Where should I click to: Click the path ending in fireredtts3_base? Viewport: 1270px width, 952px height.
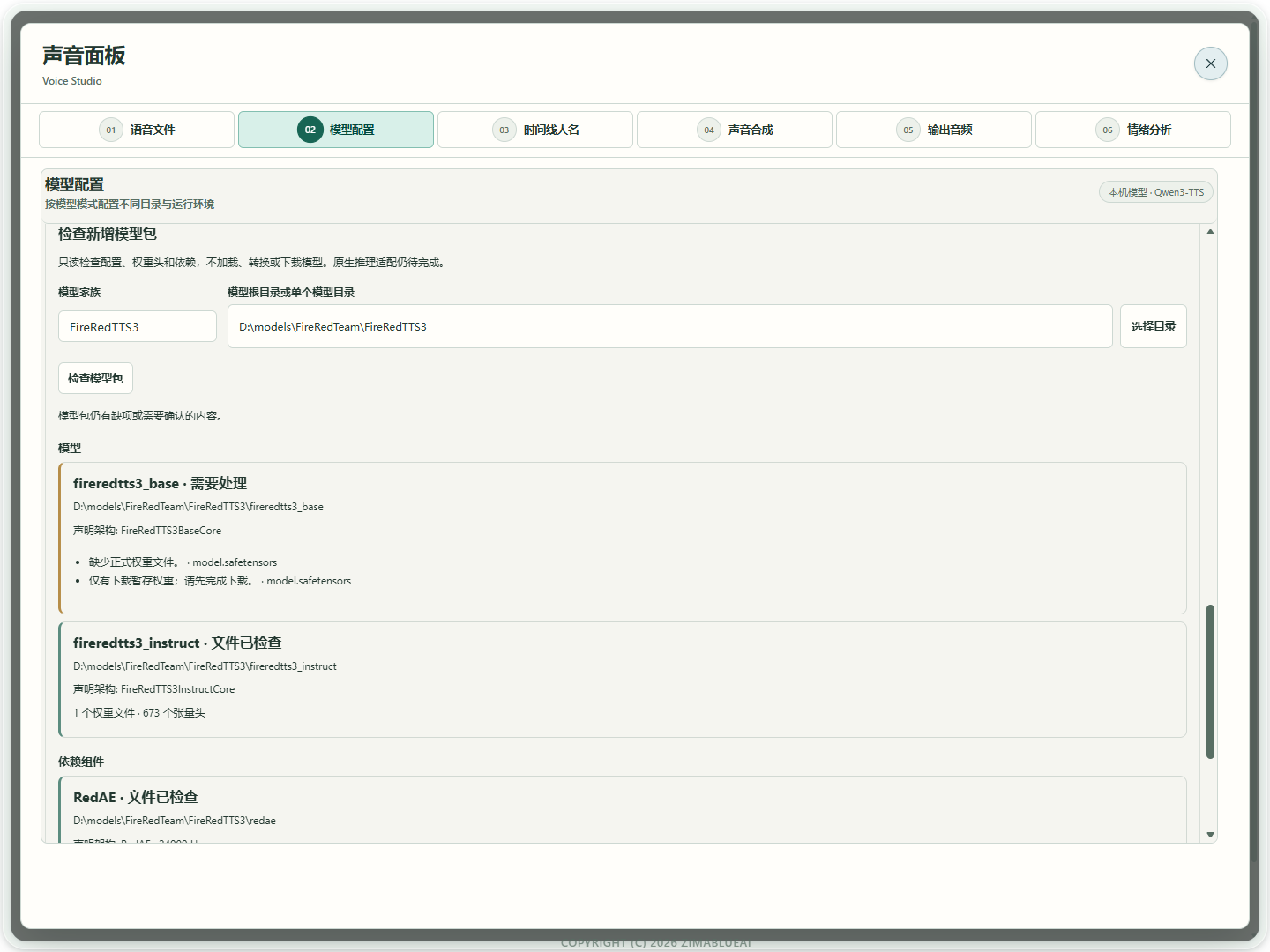click(x=198, y=507)
